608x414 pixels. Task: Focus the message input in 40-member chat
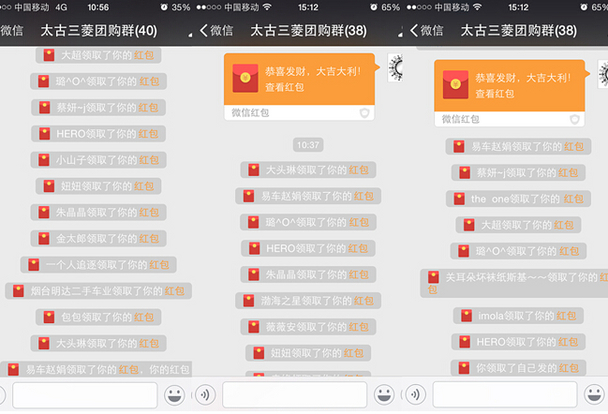[85, 393]
